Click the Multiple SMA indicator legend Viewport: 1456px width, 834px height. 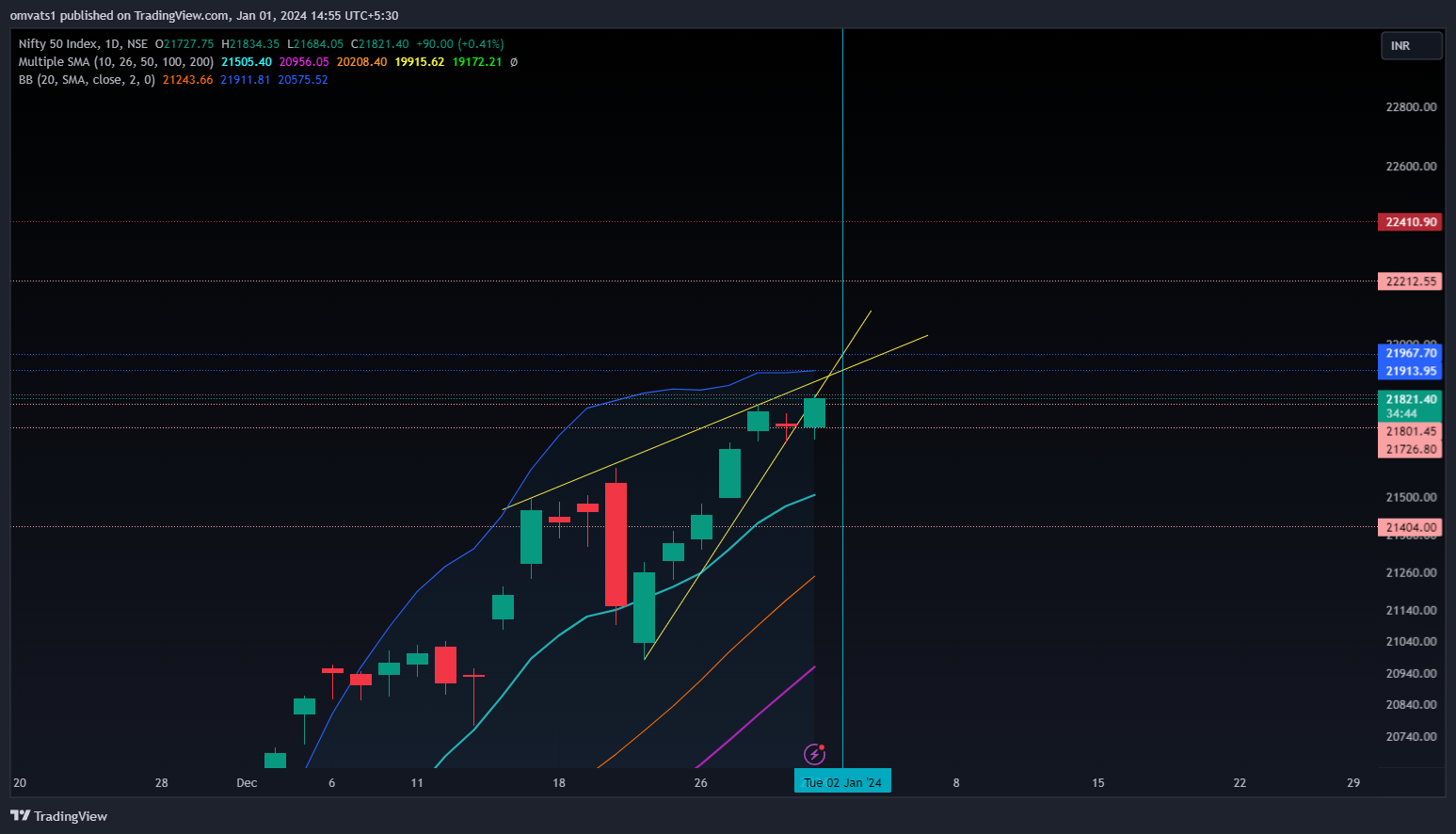point(116,62)
